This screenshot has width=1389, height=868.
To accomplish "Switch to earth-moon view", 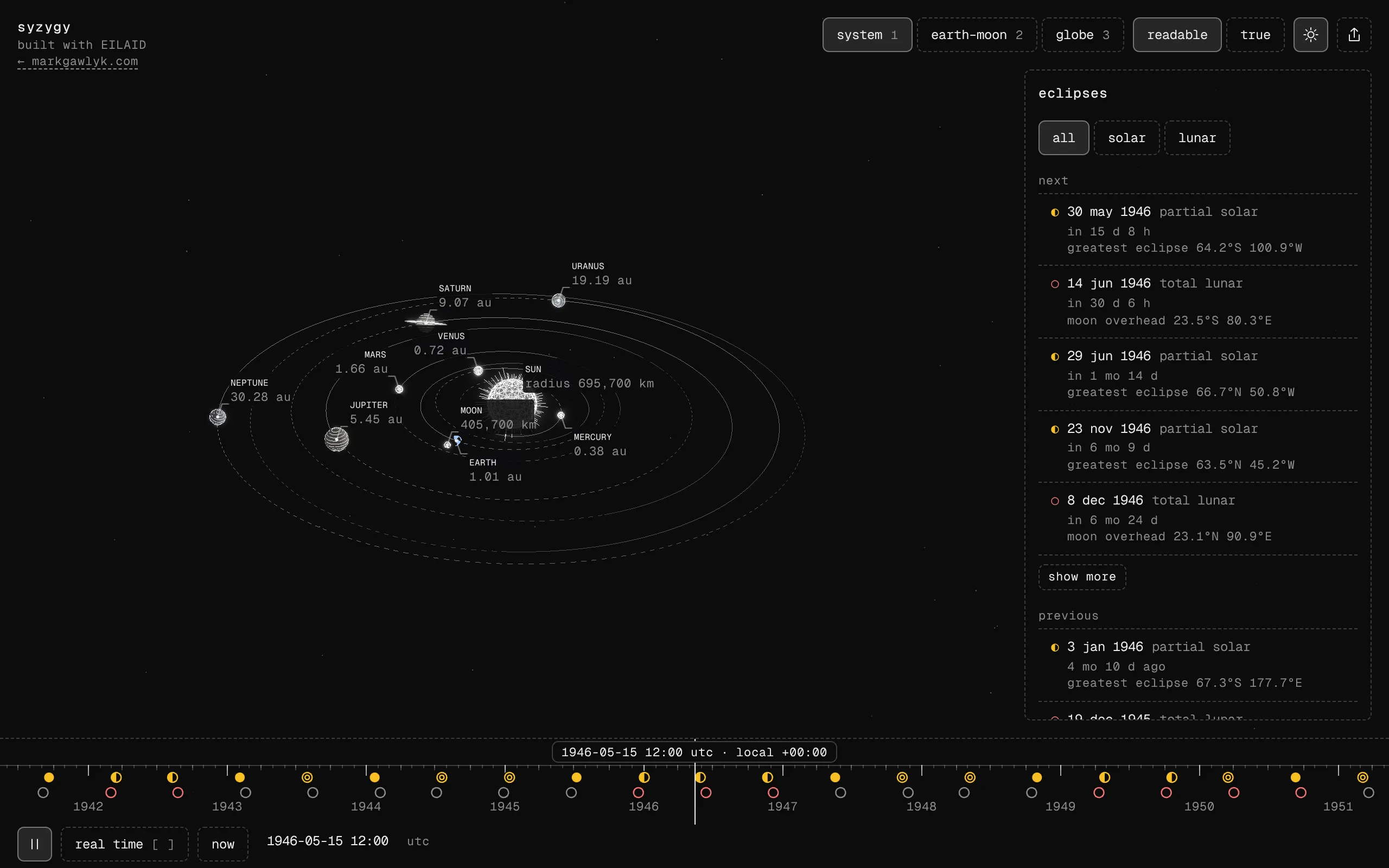I will pyautogui.click(x=976, y=35).
